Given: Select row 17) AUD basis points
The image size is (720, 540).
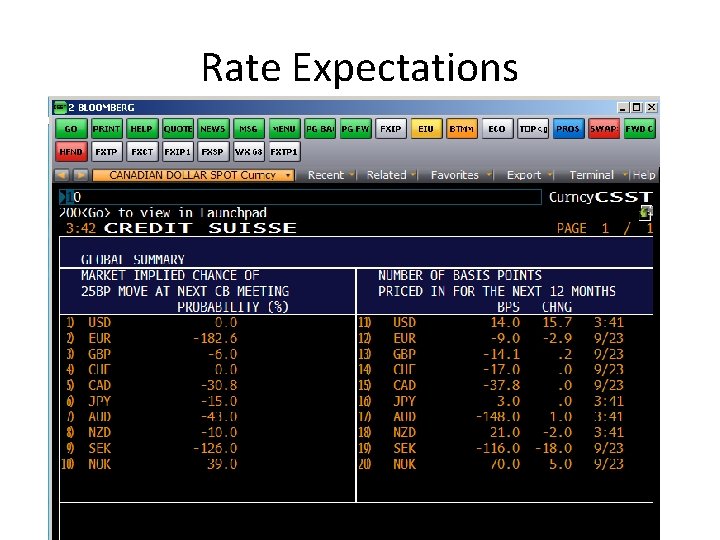Looking at the screenshot, I should coord(491,417).
